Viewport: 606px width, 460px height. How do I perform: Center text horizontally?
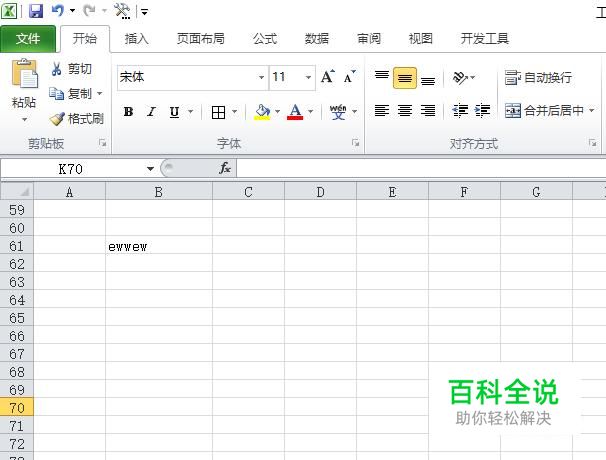(x=405, y=111)
